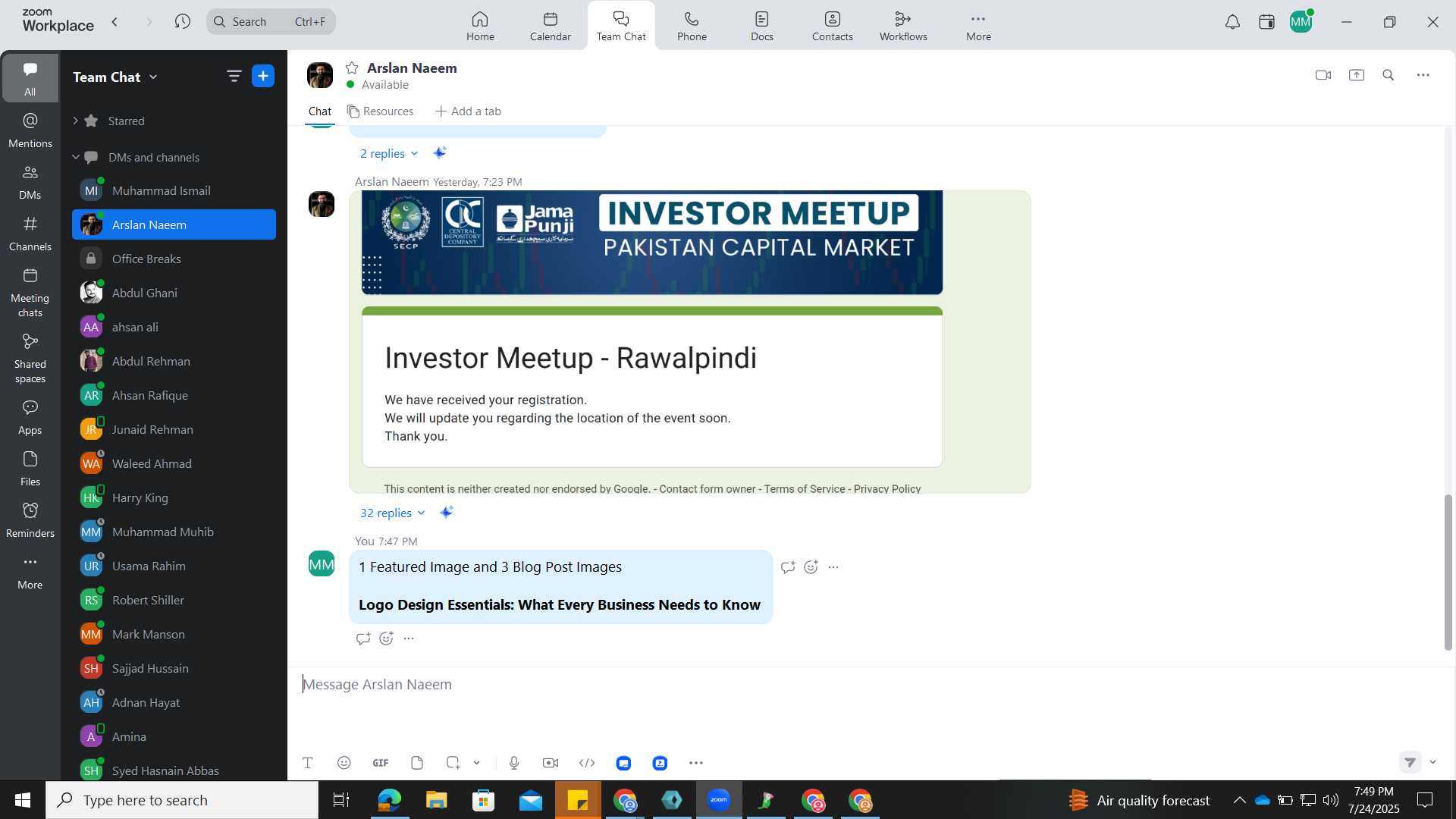The image size is (1456, 819).
Task: Open the Channels sidebar section
Action: (x=30, y=234)
